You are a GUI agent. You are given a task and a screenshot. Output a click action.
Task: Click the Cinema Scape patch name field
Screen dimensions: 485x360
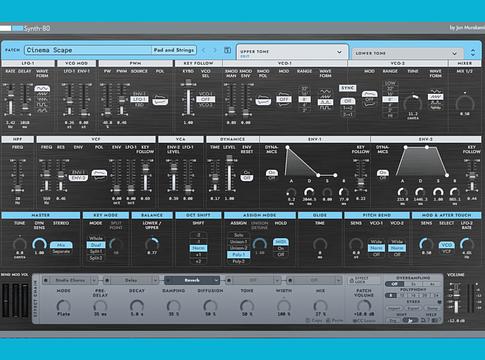[88, 50]
